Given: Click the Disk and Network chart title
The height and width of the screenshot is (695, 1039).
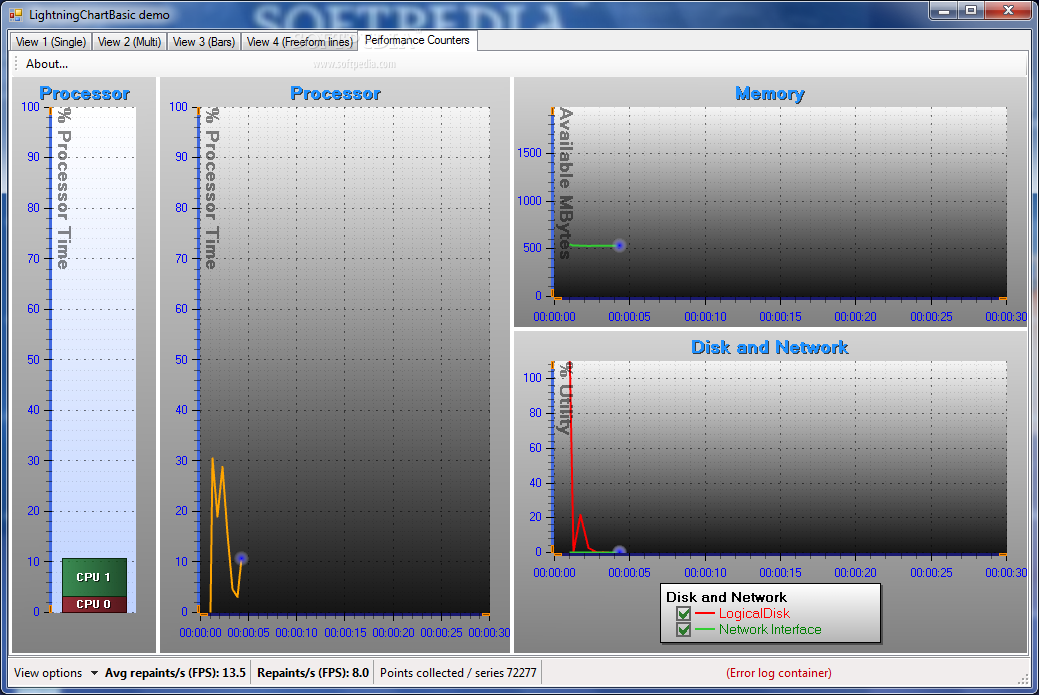Looking at the screenshot, I should 770,347.
